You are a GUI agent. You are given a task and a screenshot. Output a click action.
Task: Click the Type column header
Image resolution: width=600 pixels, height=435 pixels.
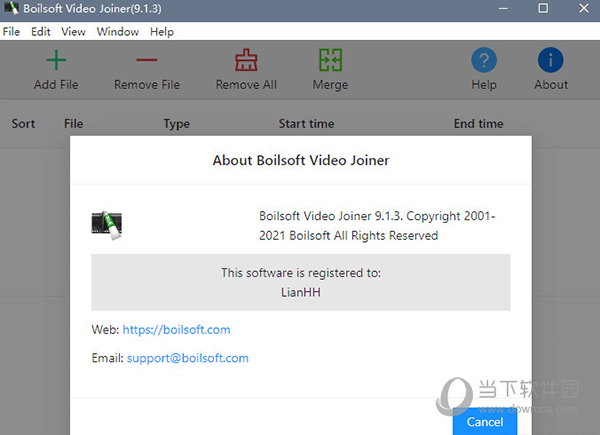[x=176, y=124]
